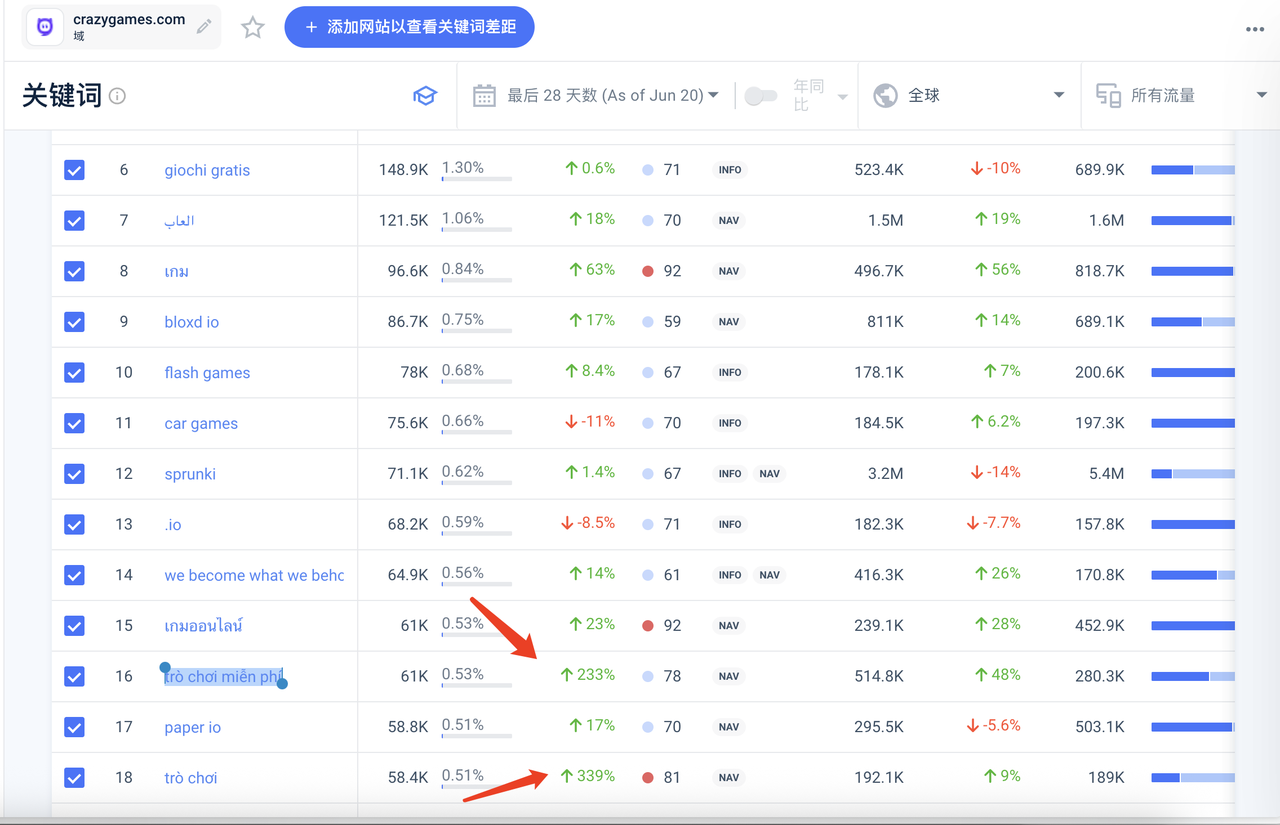Screen dimensions: 1280x825
Task: Click the NAV intent tag on bloxd io row
Action: (729, 322)
